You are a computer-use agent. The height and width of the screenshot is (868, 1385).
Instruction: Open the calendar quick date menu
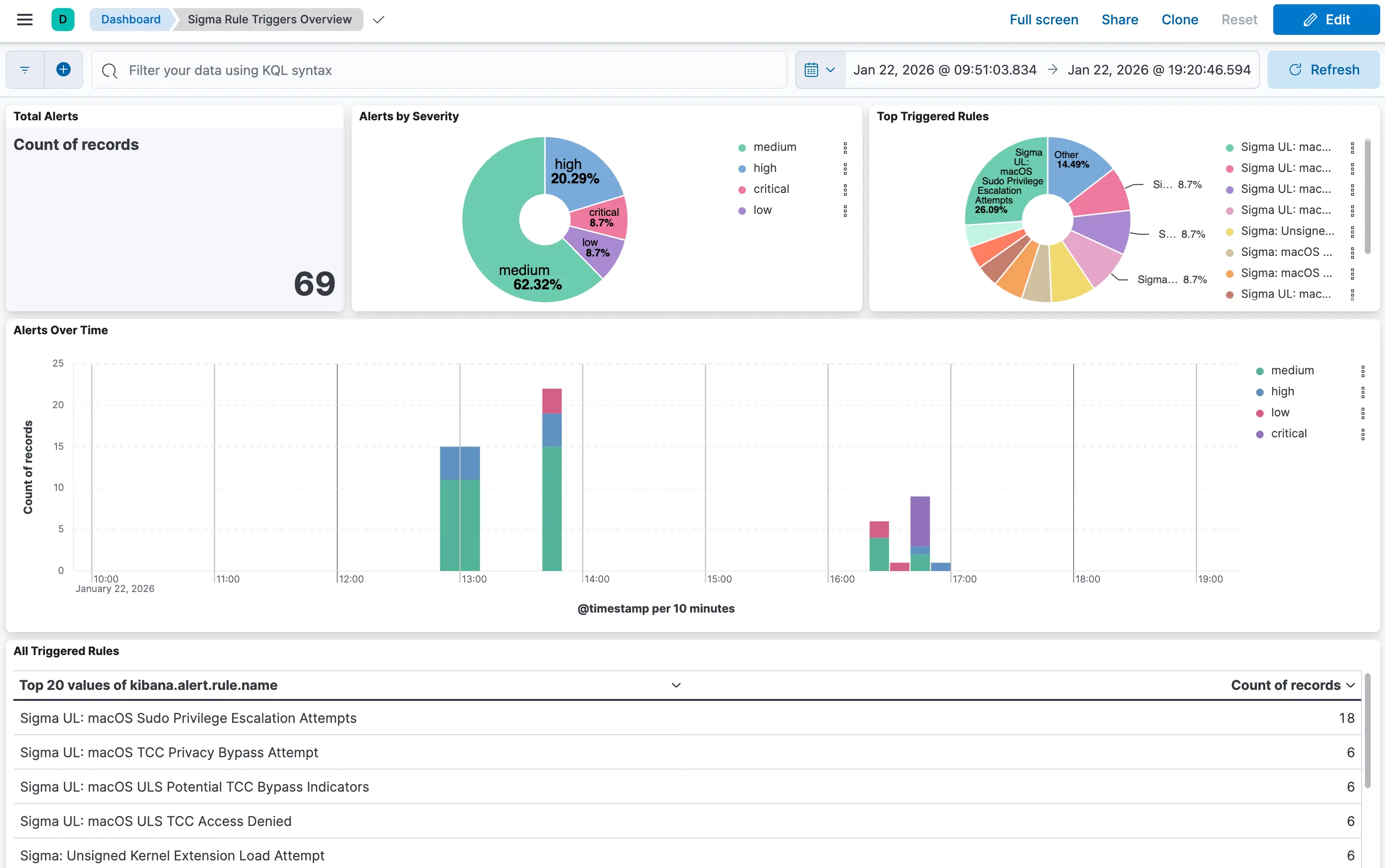point(820,70)
